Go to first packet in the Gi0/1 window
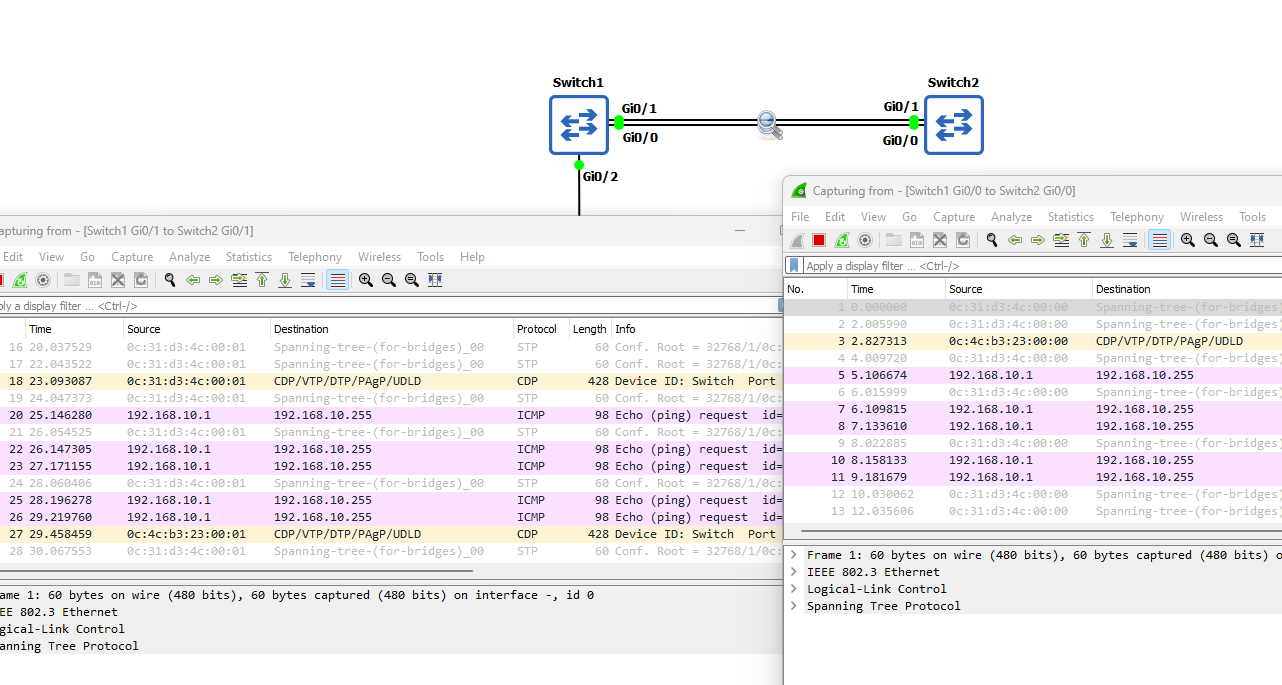 coord(262,280)
